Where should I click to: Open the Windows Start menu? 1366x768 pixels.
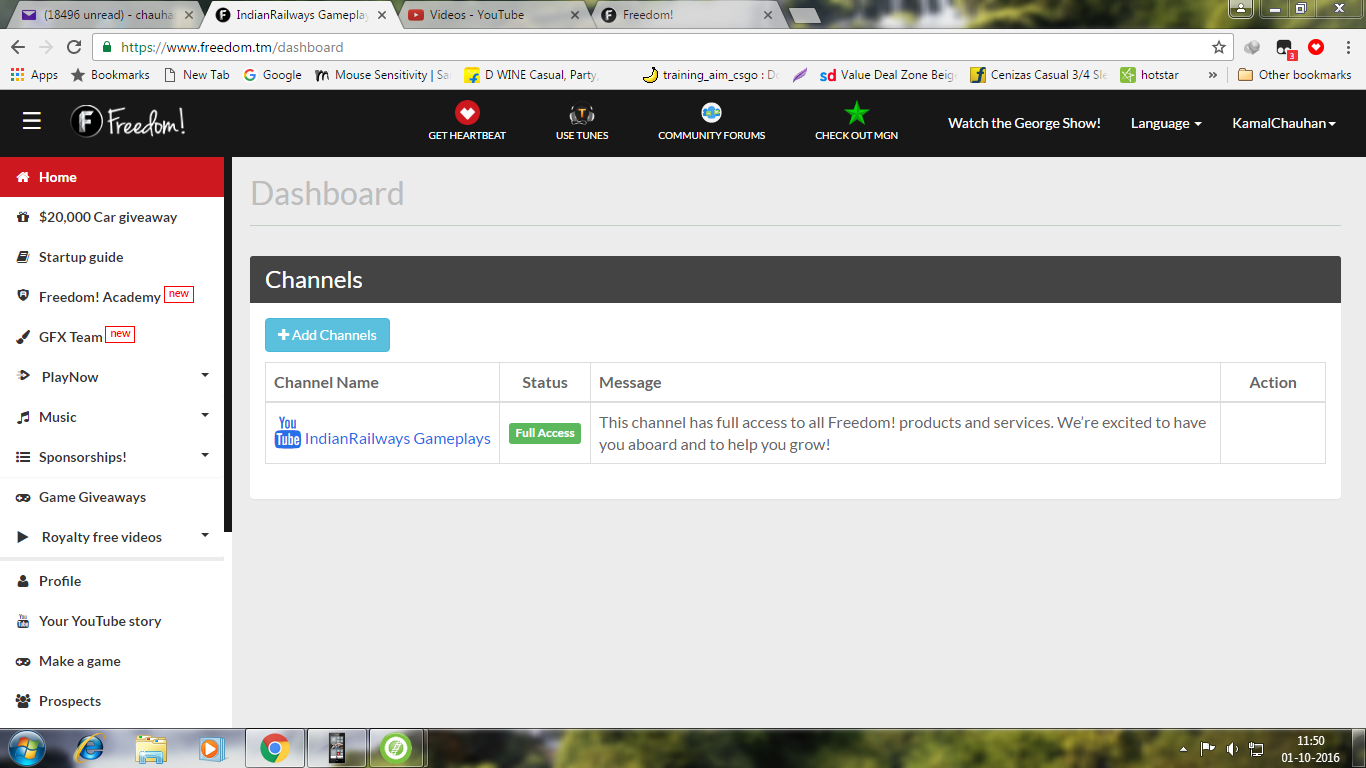[x=26, y=748]
